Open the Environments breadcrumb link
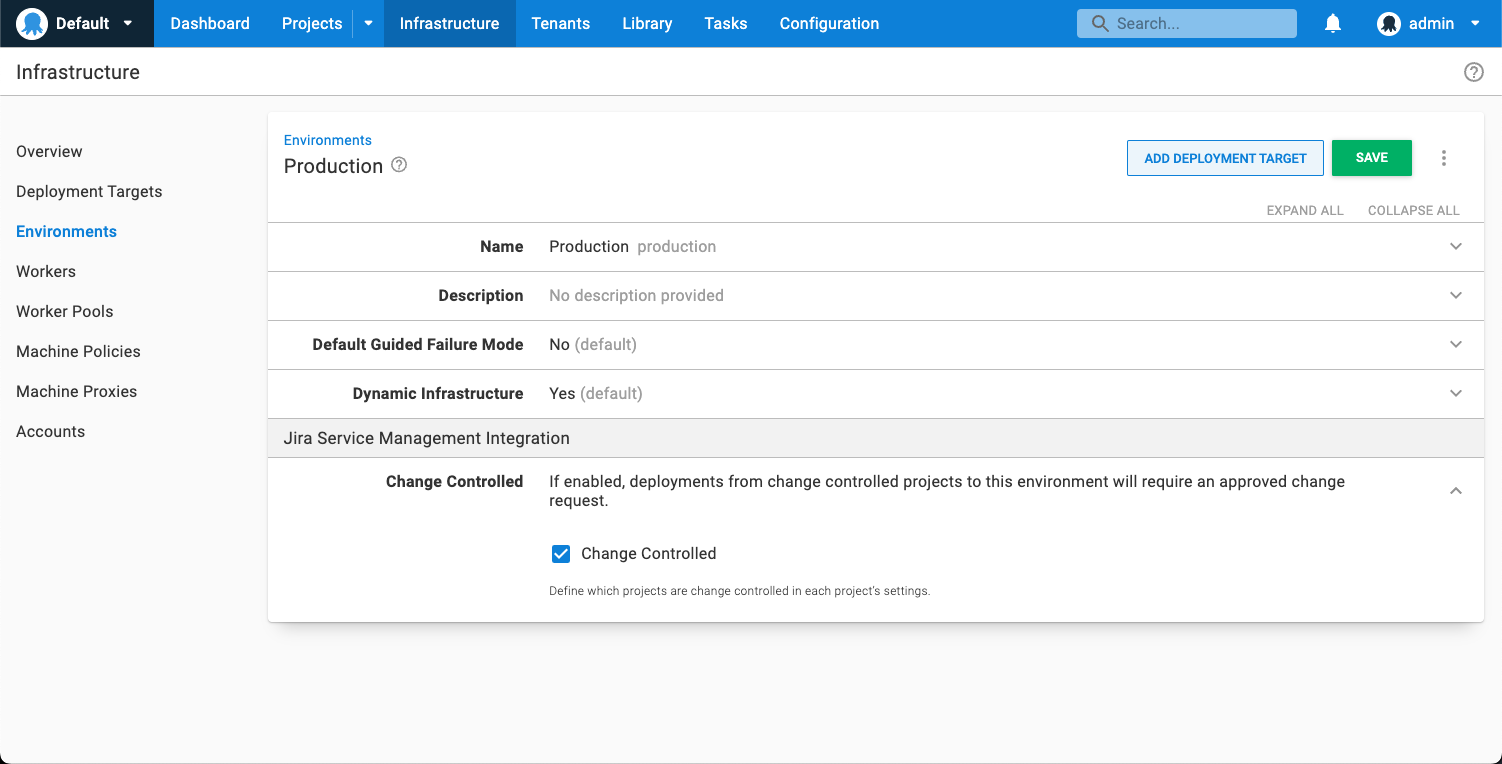 (x=327, y=139)
